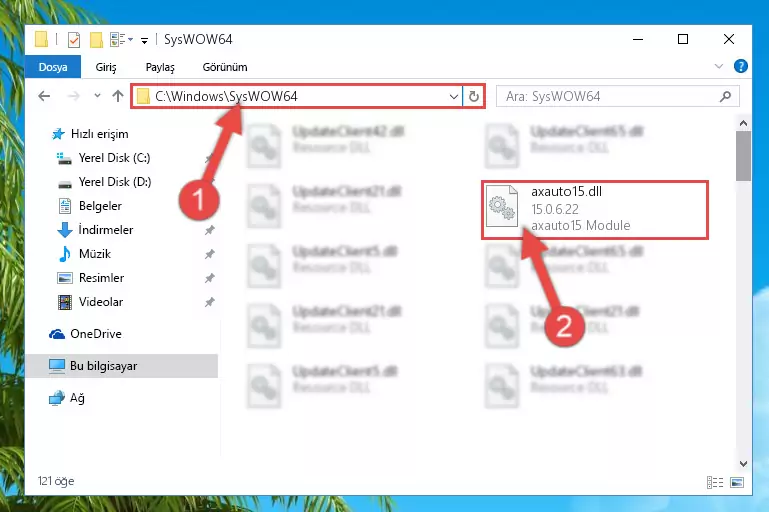Viewport: 769px width, 512px height.
Task: Unpin Resimler using its pin icon
Action: tap(209, 278)
